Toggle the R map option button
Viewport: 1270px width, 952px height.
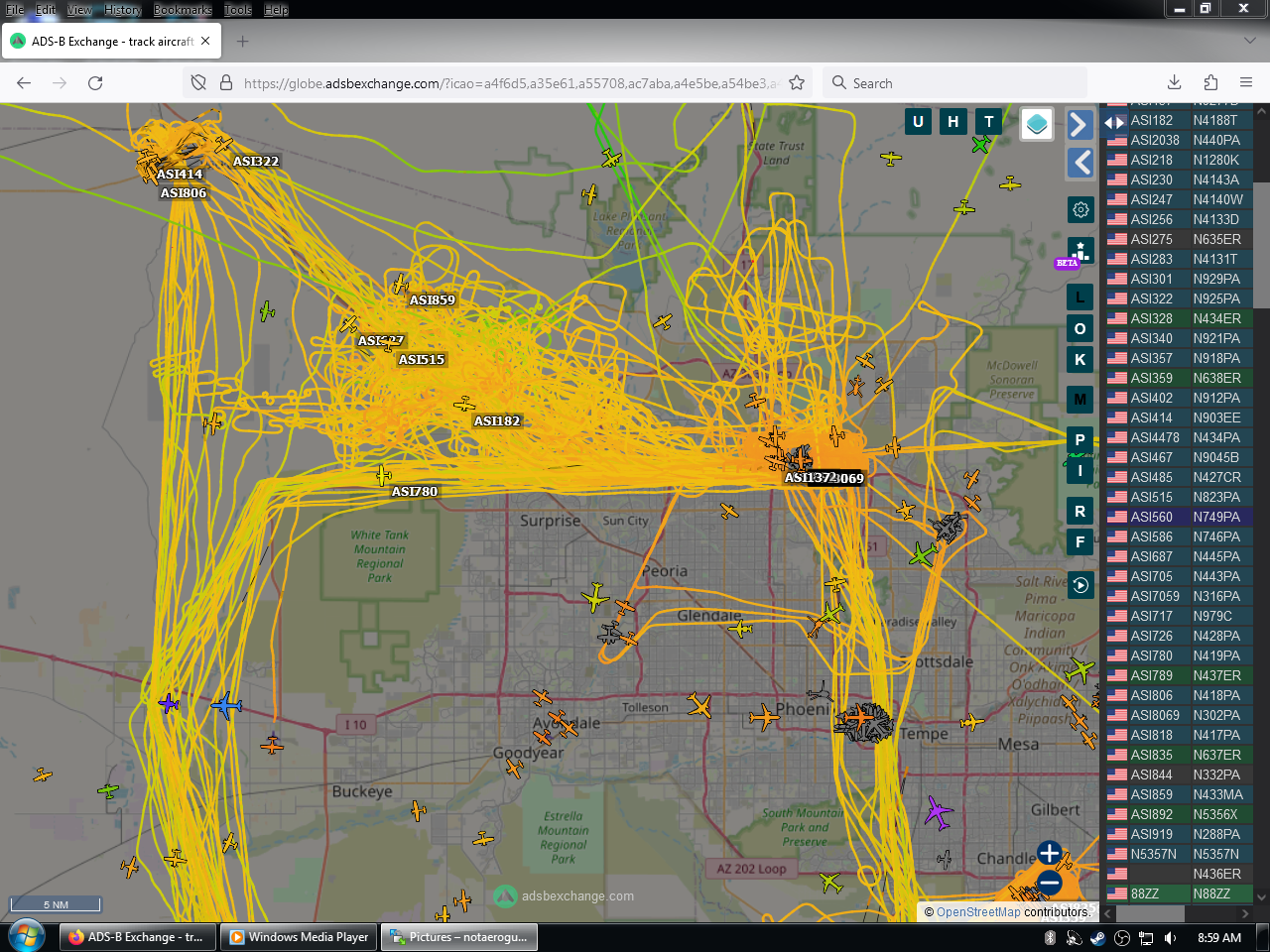(1080, 512)
